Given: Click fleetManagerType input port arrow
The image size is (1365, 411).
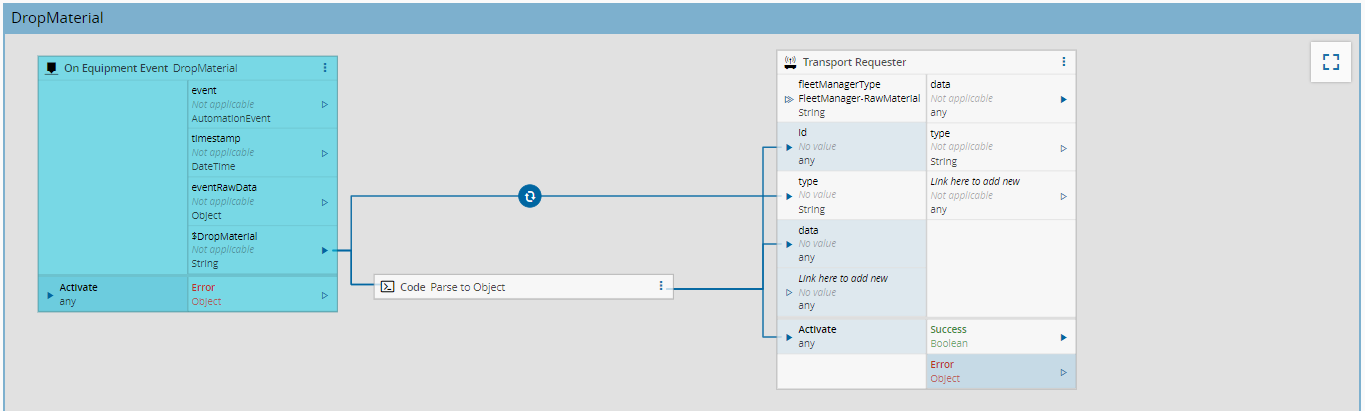Looking at the screenshot, I should click(789, 99).
